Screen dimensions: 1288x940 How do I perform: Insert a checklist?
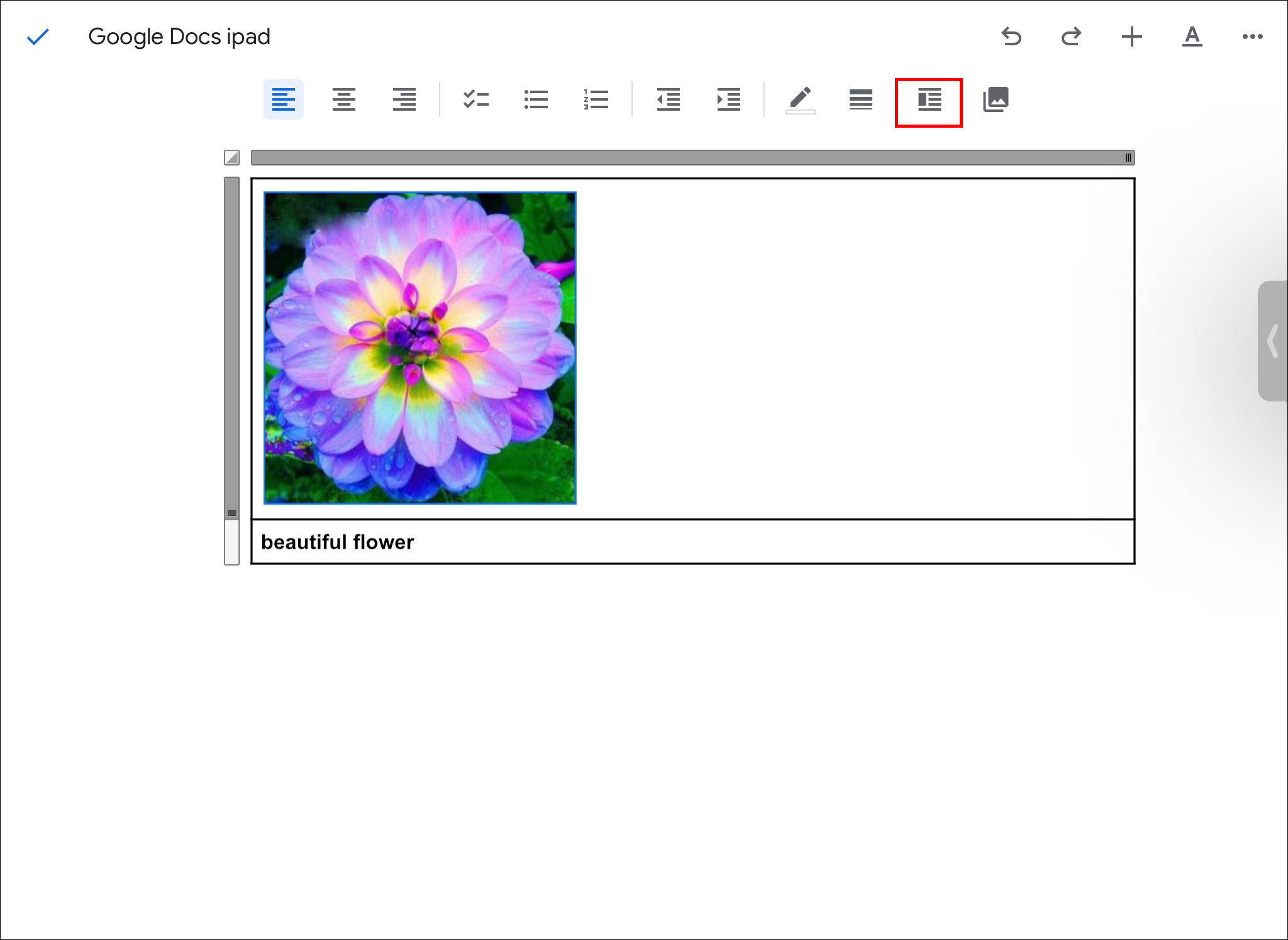[x=475, y=99]
